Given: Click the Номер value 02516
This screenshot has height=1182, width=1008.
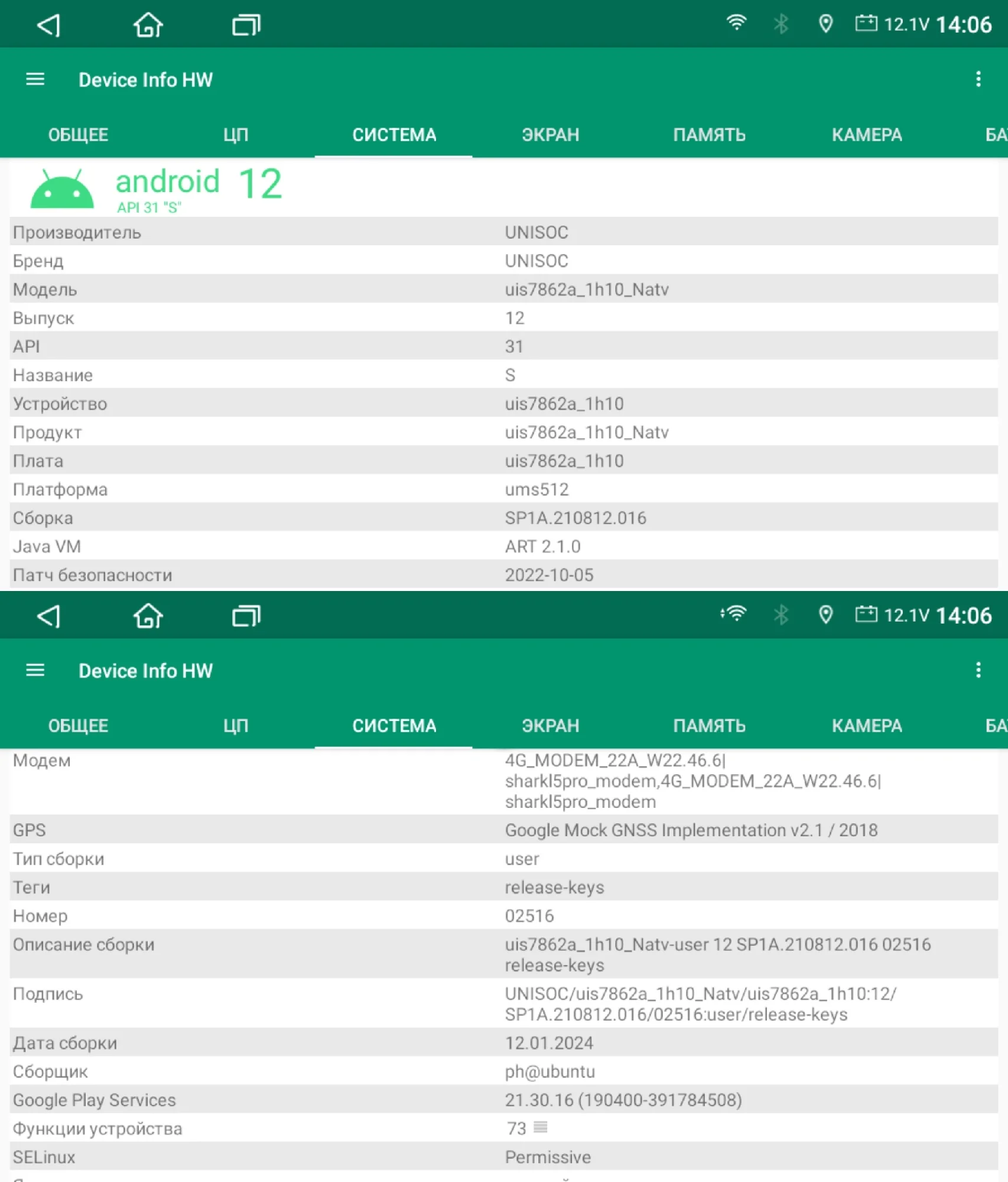Looking at the screenshot, I should point(529,915).
